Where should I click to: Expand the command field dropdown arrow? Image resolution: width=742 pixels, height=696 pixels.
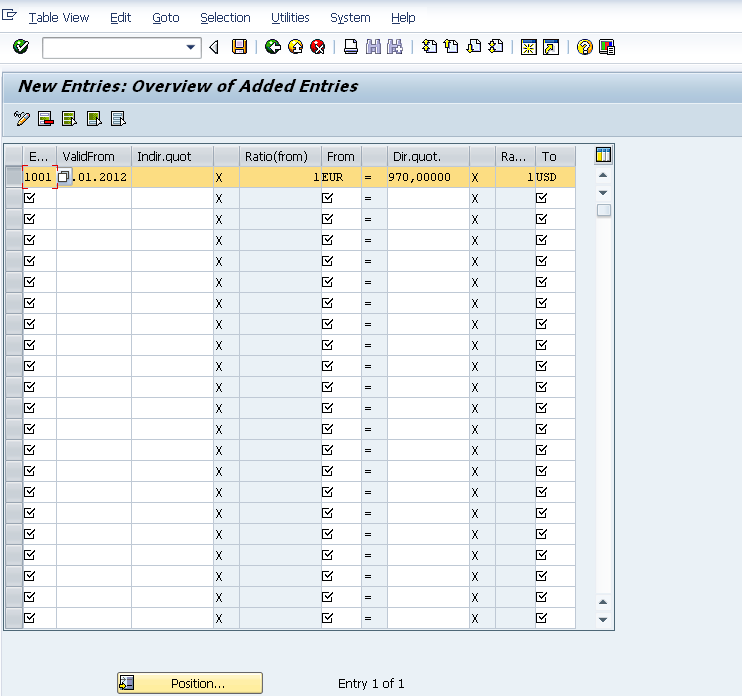pyautogui.click(x=190, y=47)
